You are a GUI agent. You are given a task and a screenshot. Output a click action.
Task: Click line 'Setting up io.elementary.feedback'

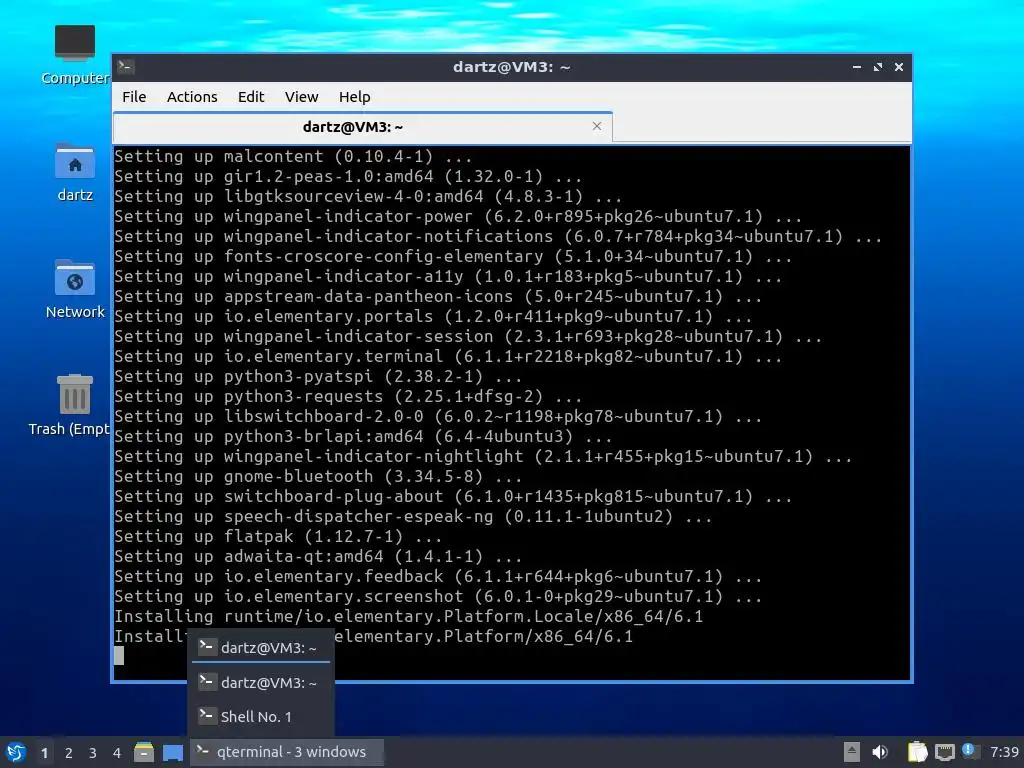[x=438, y=576]
